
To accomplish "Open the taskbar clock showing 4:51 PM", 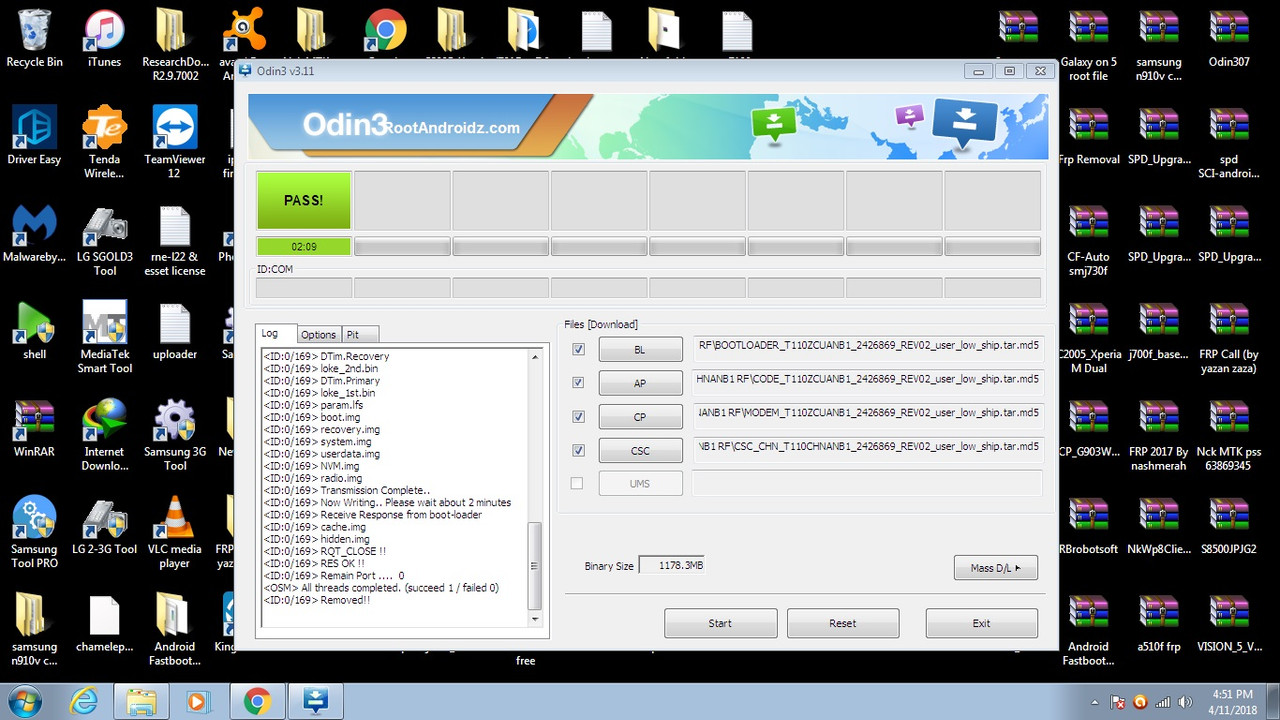I will [x=1230, y=702].
